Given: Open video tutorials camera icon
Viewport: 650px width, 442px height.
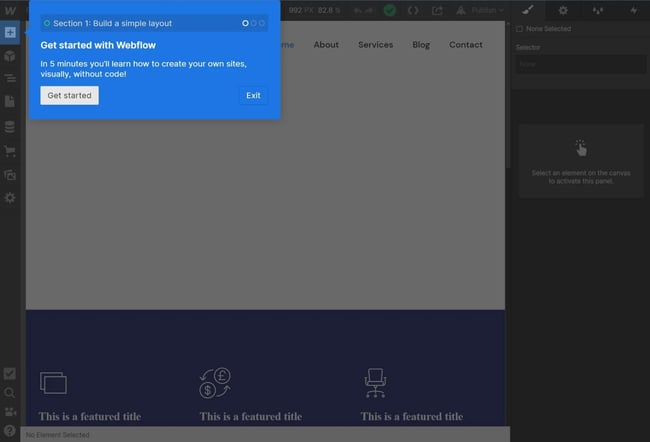Looking at the screenshot, I should 10,412.
